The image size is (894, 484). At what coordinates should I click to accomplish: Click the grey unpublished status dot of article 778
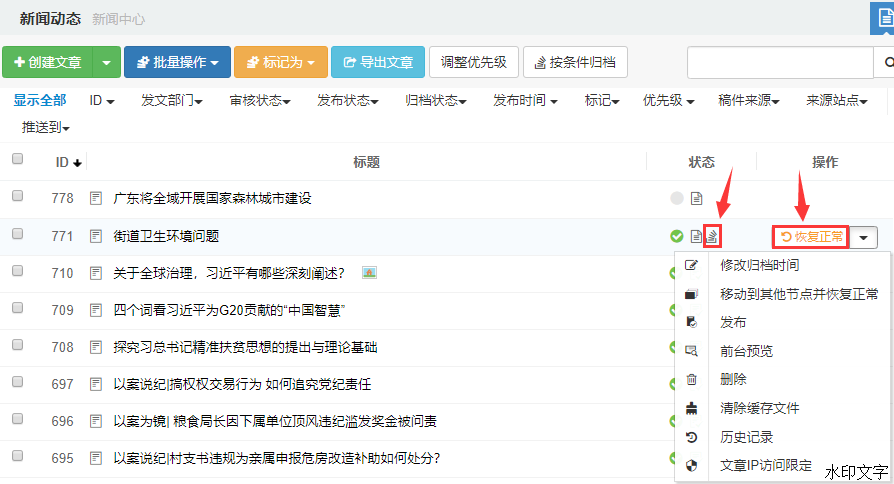coord(677,198)
